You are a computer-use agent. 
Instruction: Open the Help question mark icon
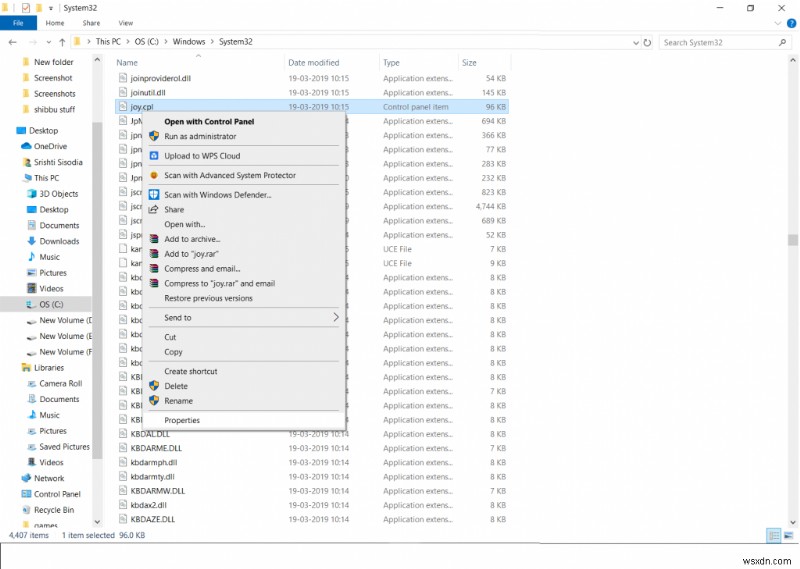pos(791,23)
